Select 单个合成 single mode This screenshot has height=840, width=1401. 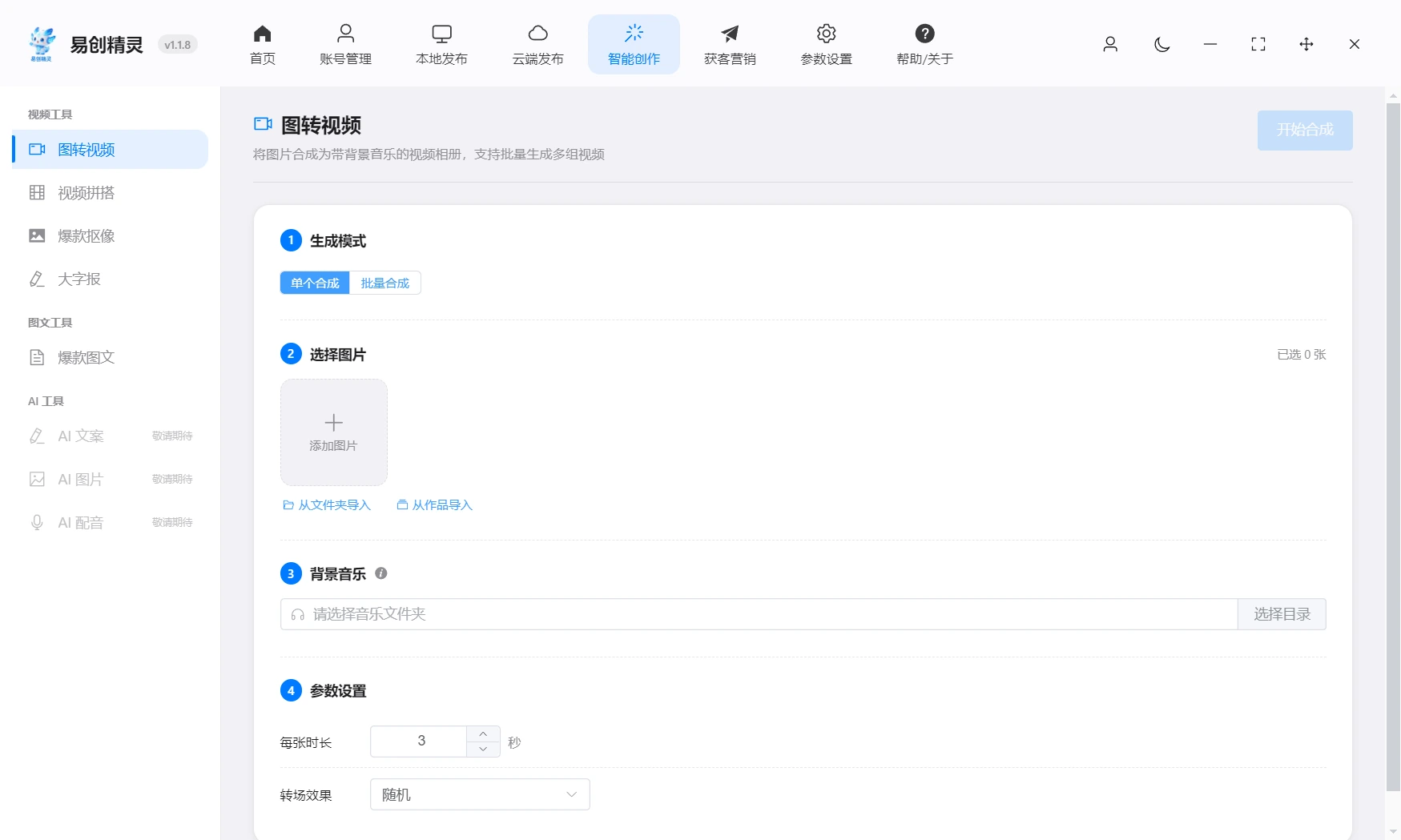[x=315, y=283]
